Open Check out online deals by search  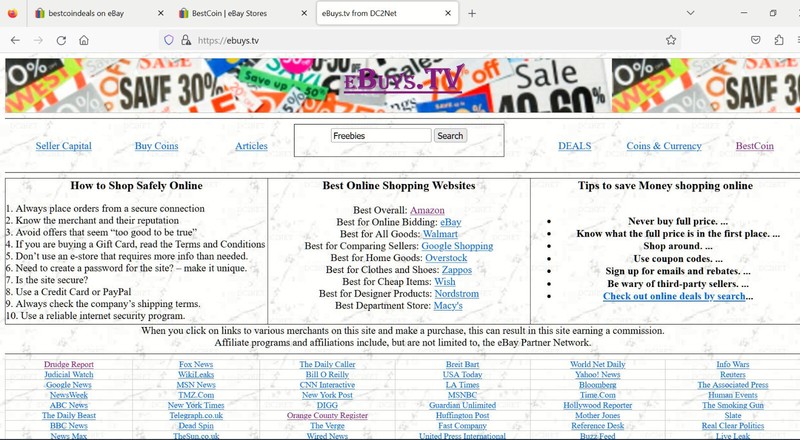(x=674, y=296)
